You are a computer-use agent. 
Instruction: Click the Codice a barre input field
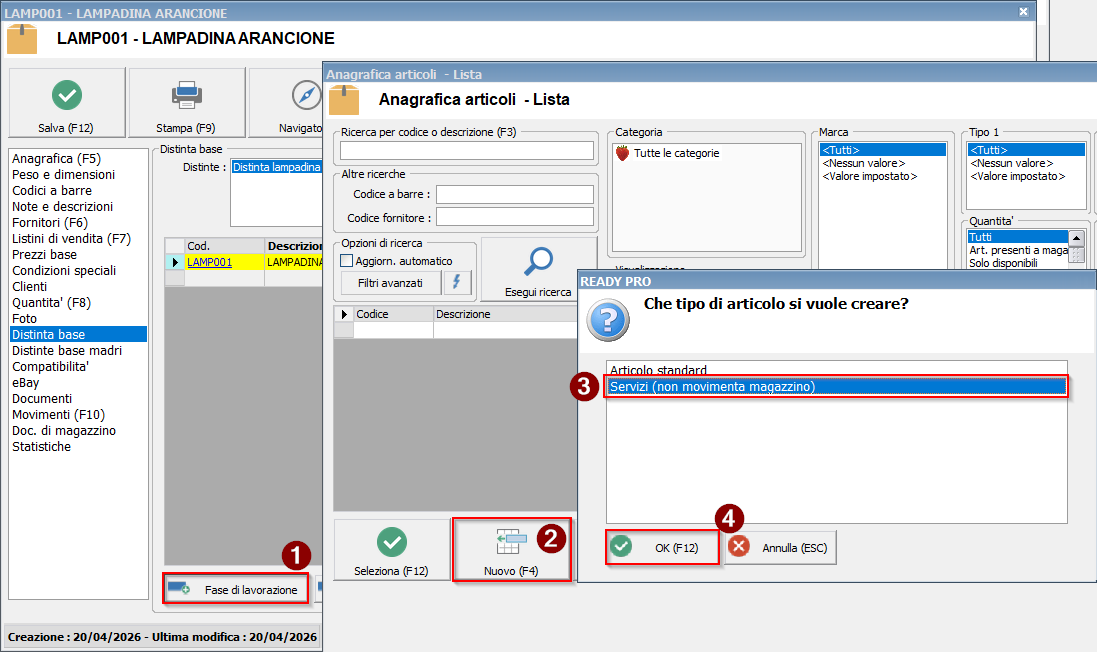click(514, 194)
